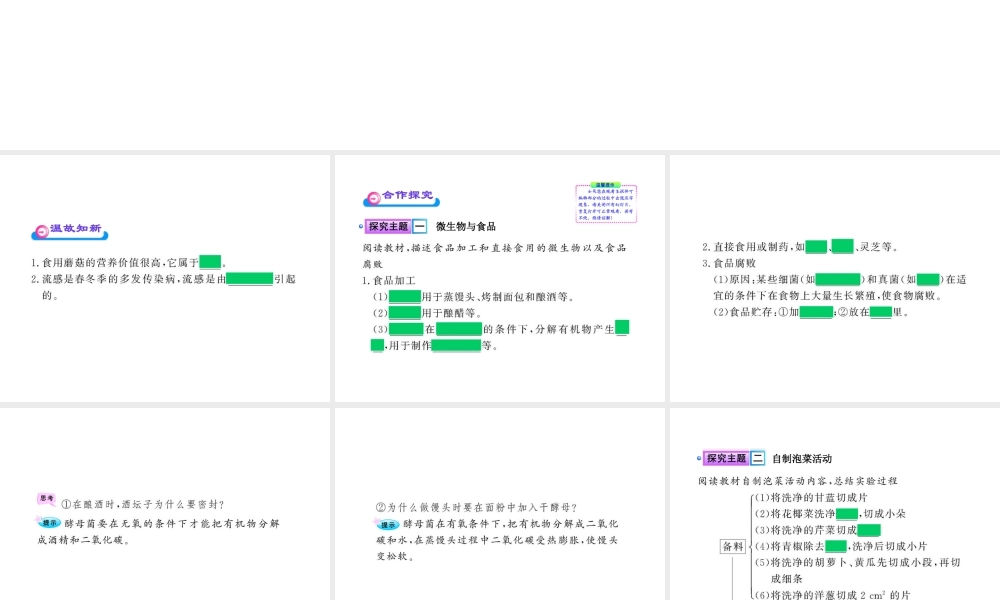This screenshot has height=600, width=1000.
Task: Click the question ②为什么做馒头时要在面粉中加入干酵母
Action: pyautogui.click(x=476, y=508)
